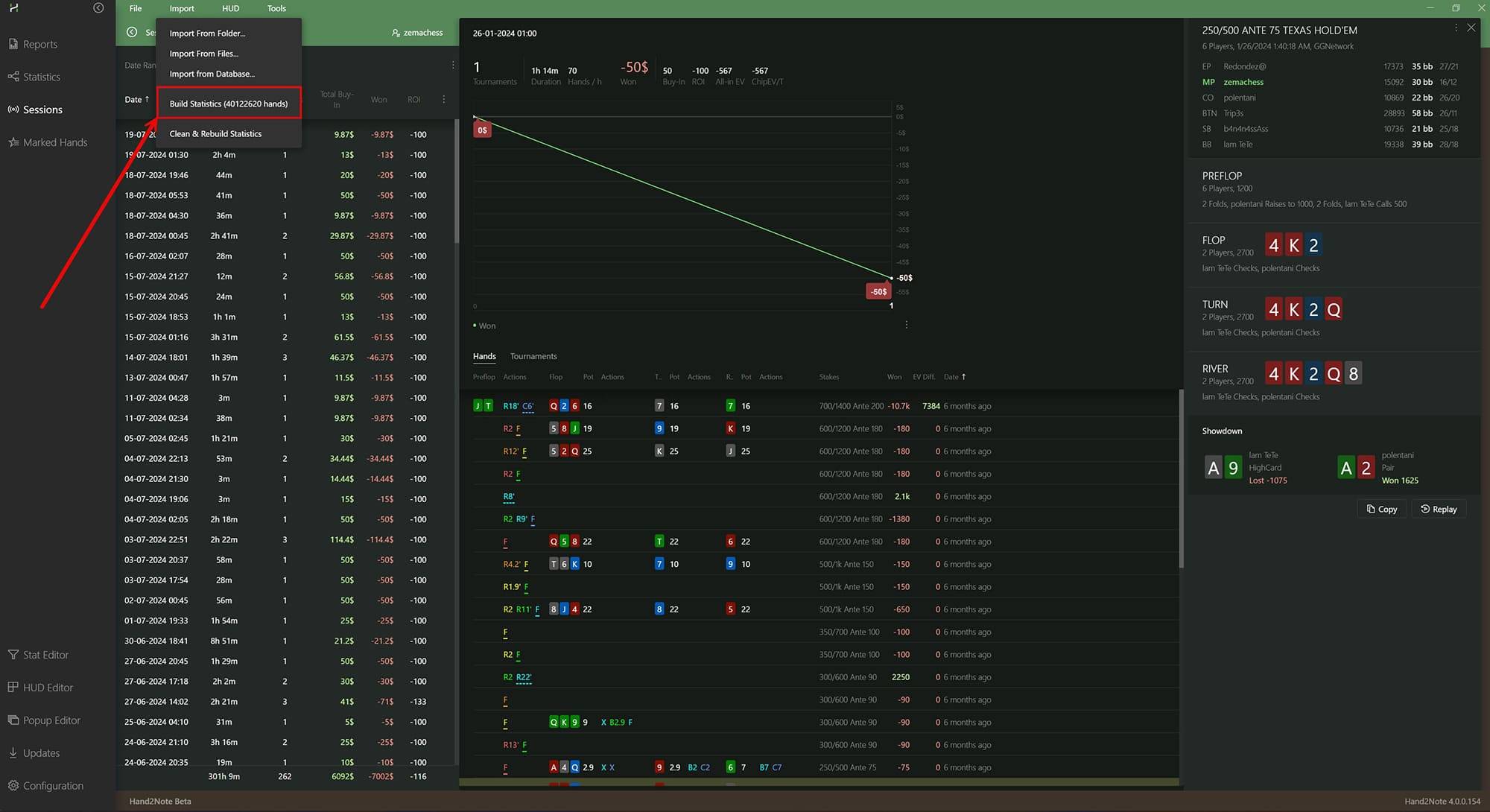Click player Redondez@ in seat list

[1244, 66]
